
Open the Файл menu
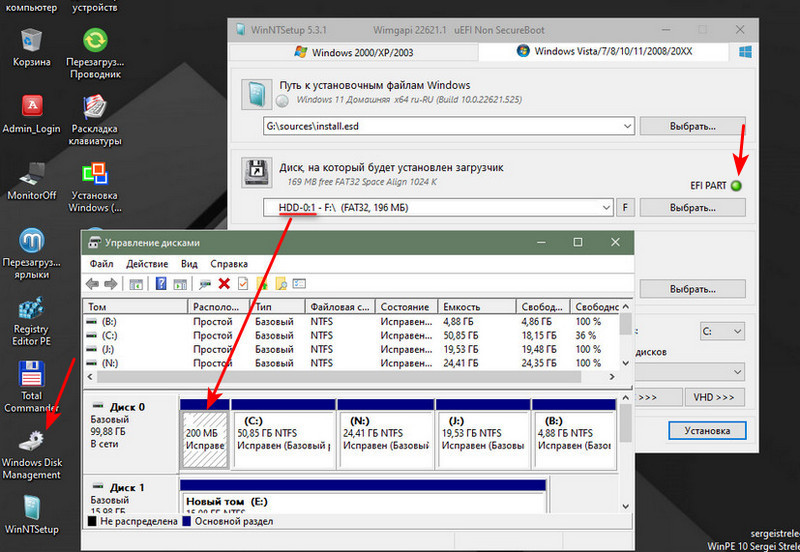[x=102, y=264]
